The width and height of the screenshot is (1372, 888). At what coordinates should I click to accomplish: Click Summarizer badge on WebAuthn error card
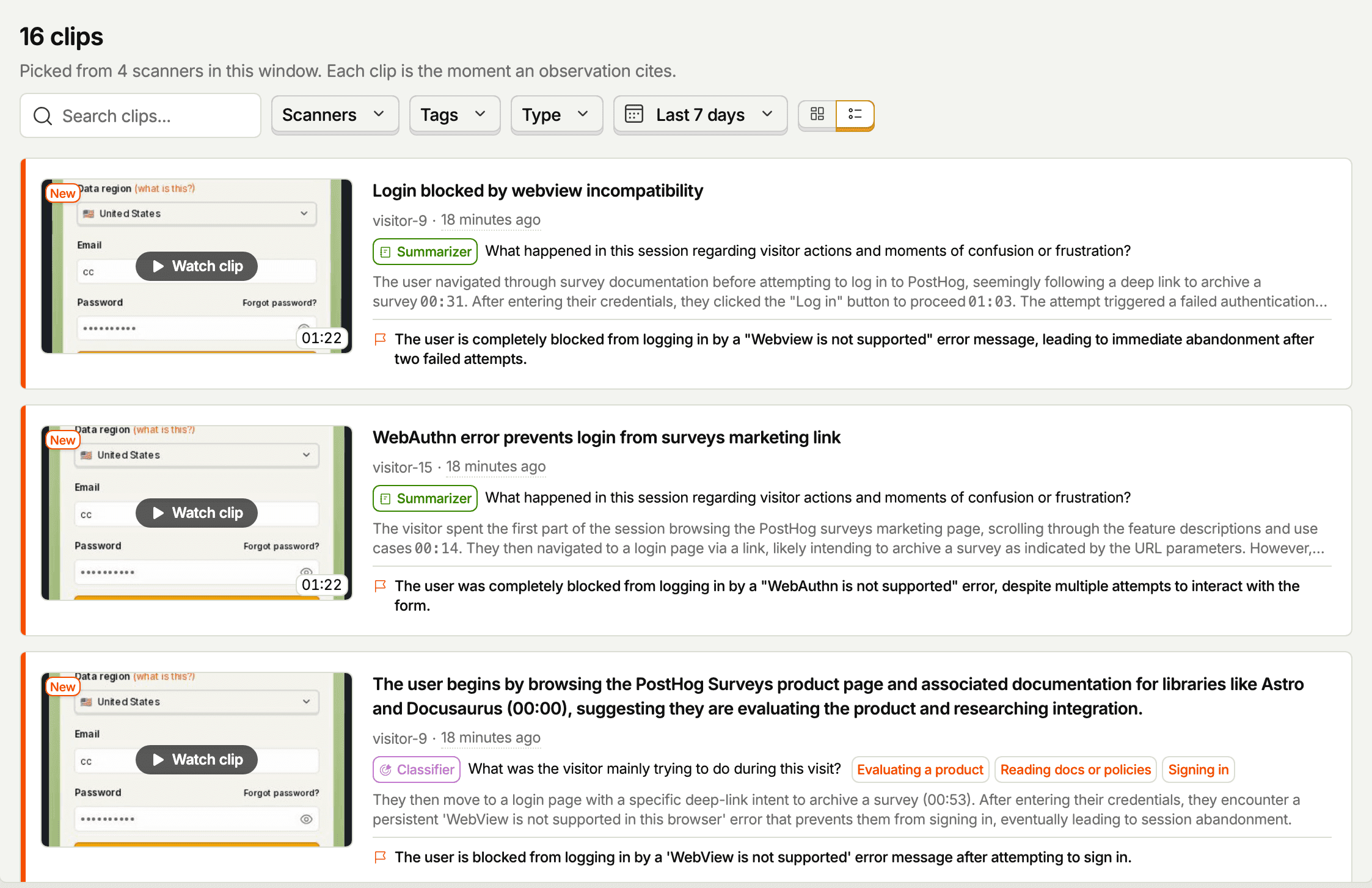pyautogui.click(x=425, y=498)
